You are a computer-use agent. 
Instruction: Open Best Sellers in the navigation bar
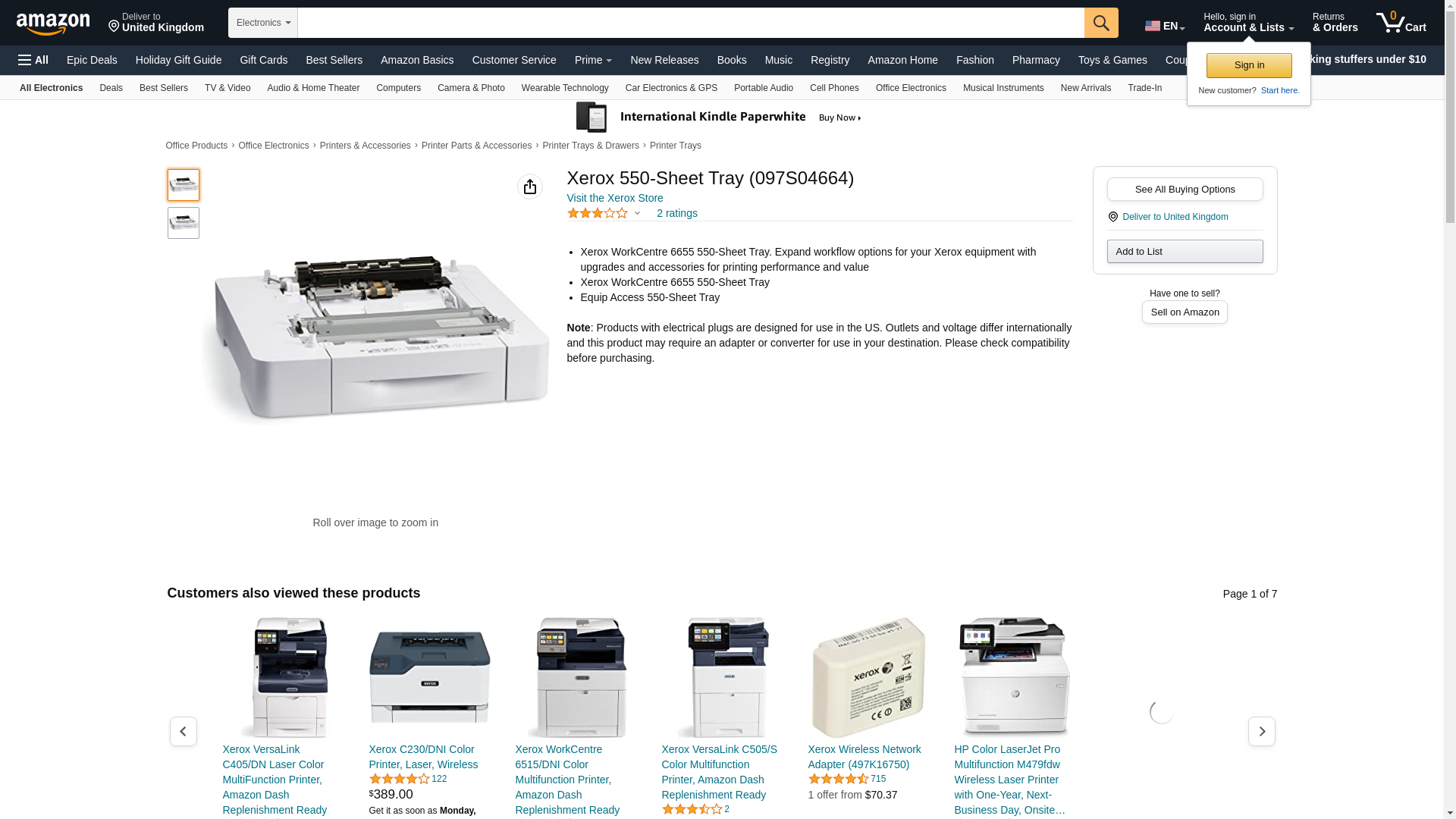pos(334,60)
